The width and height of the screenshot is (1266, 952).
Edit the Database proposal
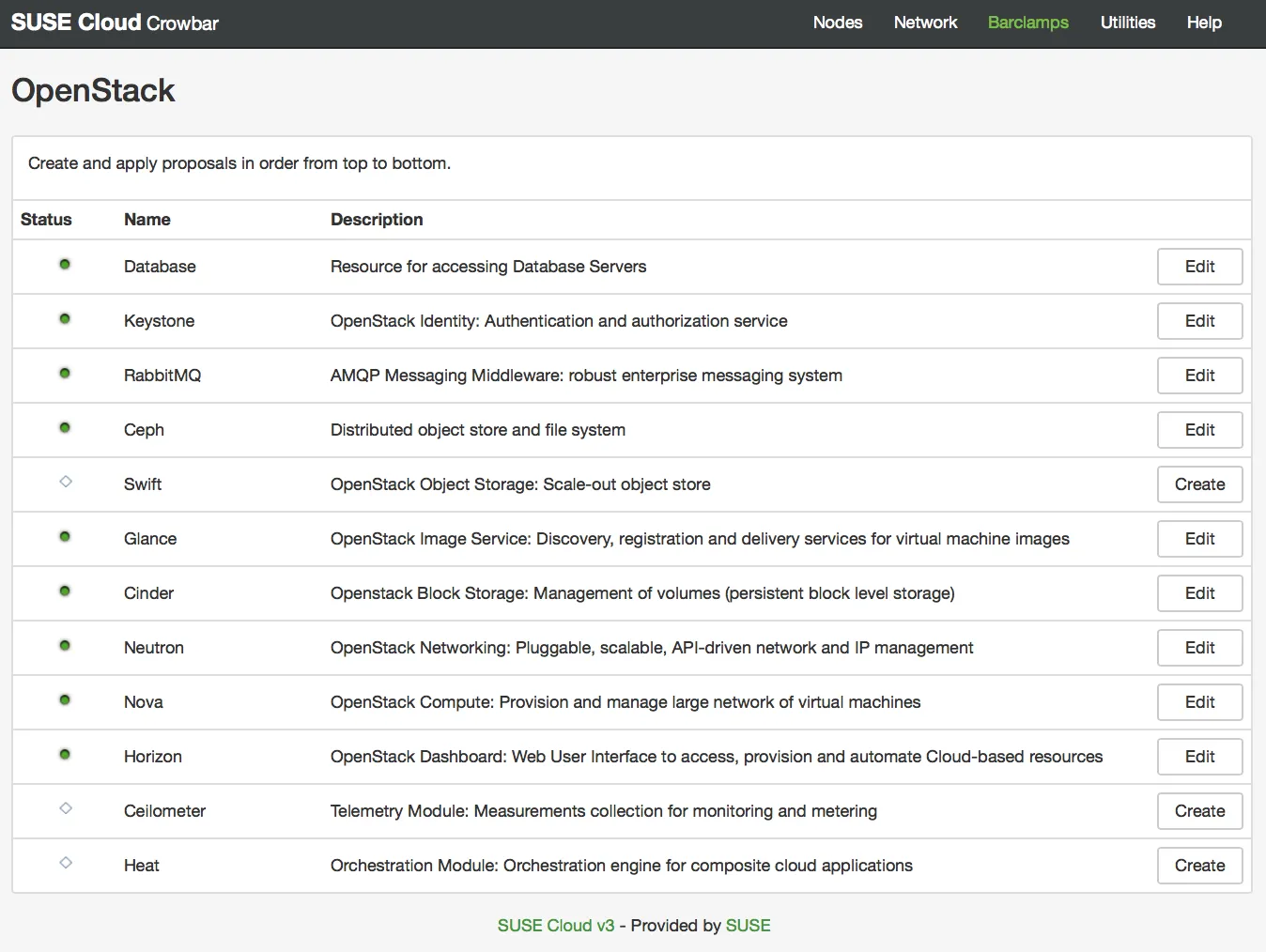[1199, 267]
